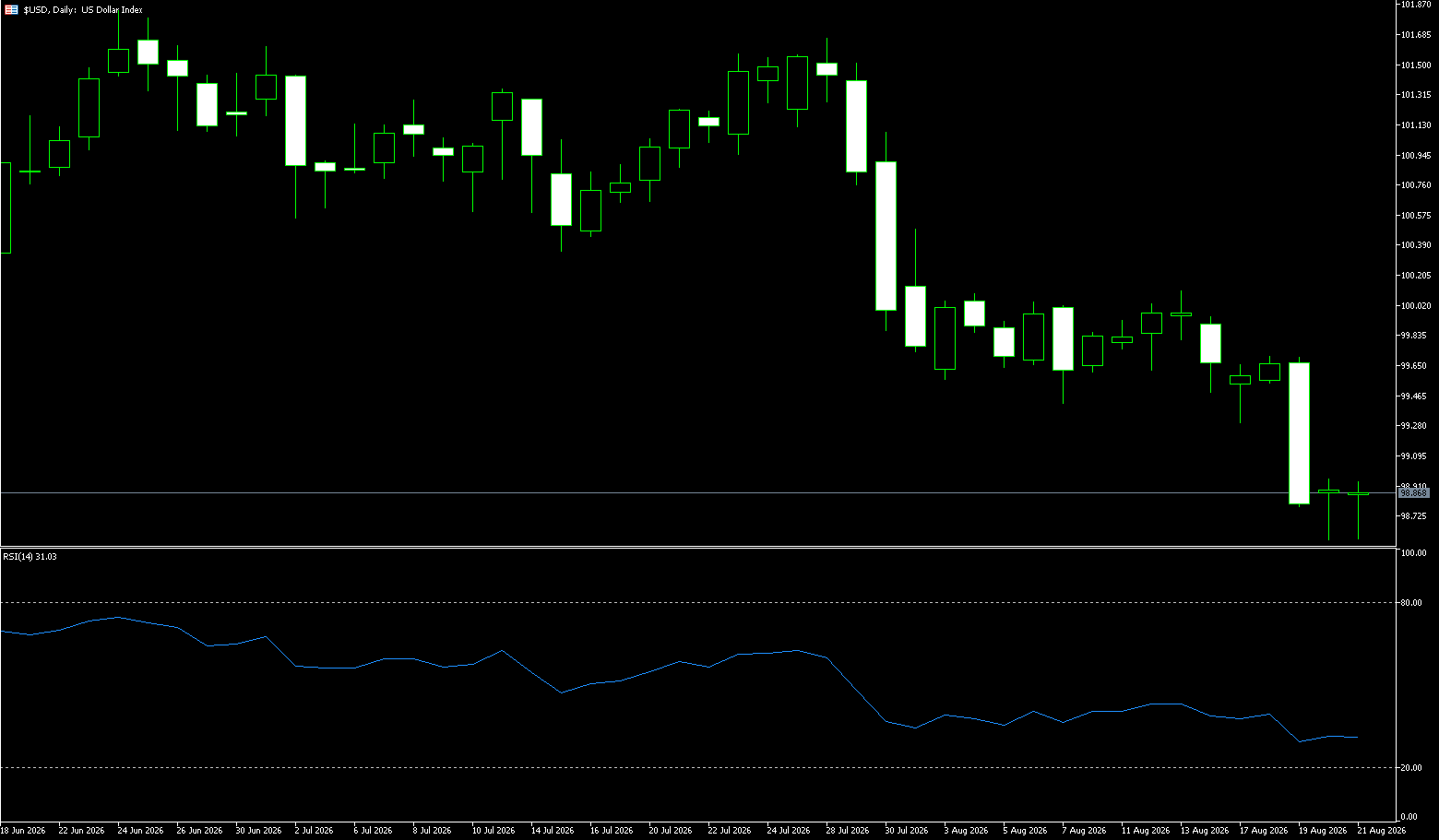Click the "19 Aug 2026" date label
The width and height of the screenshot is (1439, 840).
click(1323, 831)
